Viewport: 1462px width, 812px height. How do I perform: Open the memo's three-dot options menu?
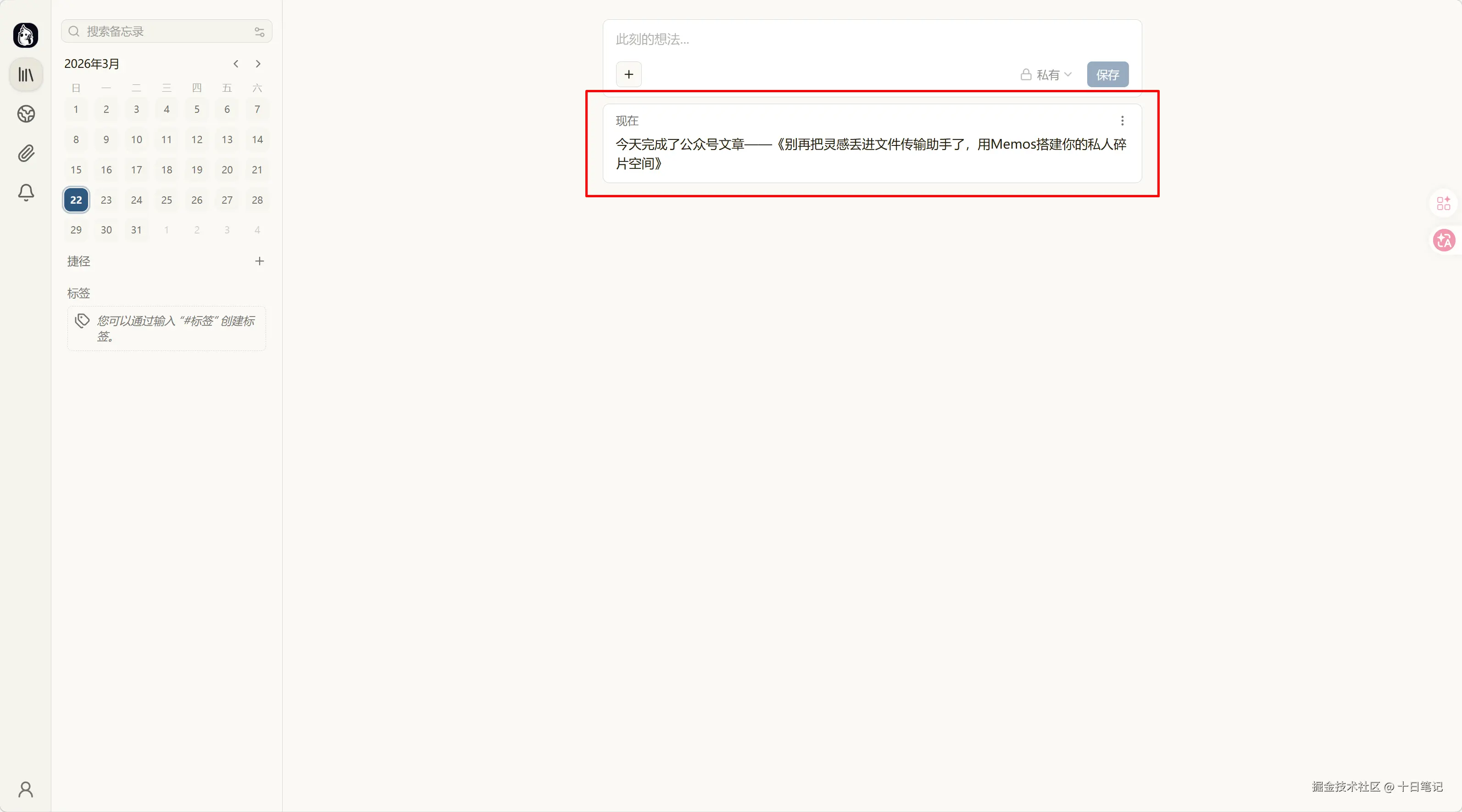(x=1122, y=120)
